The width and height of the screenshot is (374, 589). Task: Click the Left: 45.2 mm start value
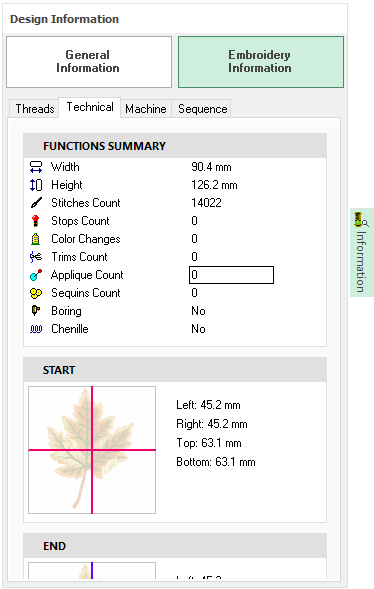coord(208,405)
